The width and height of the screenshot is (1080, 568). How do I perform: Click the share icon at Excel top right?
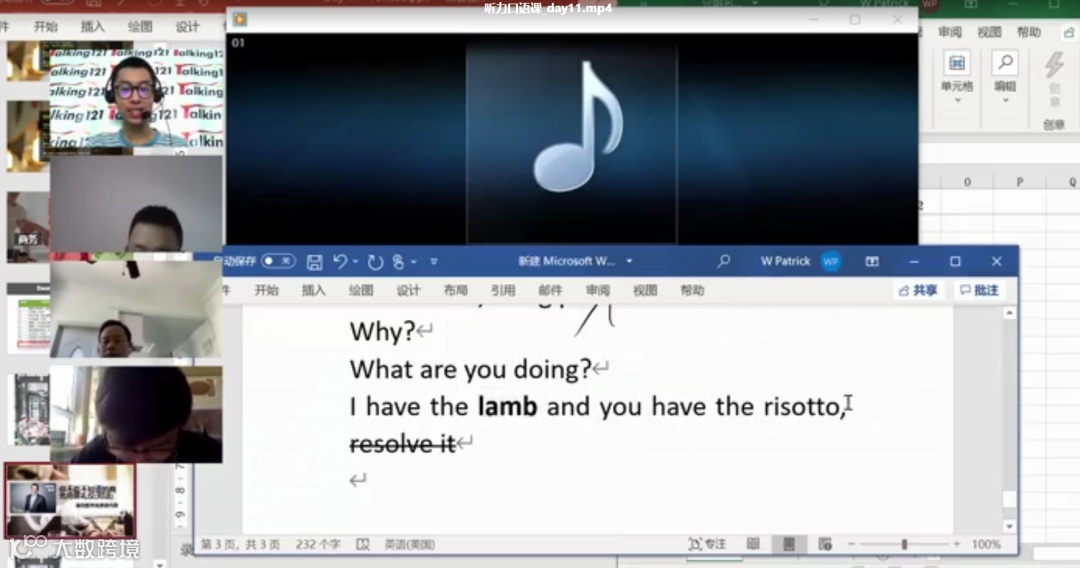point(1068,32)
